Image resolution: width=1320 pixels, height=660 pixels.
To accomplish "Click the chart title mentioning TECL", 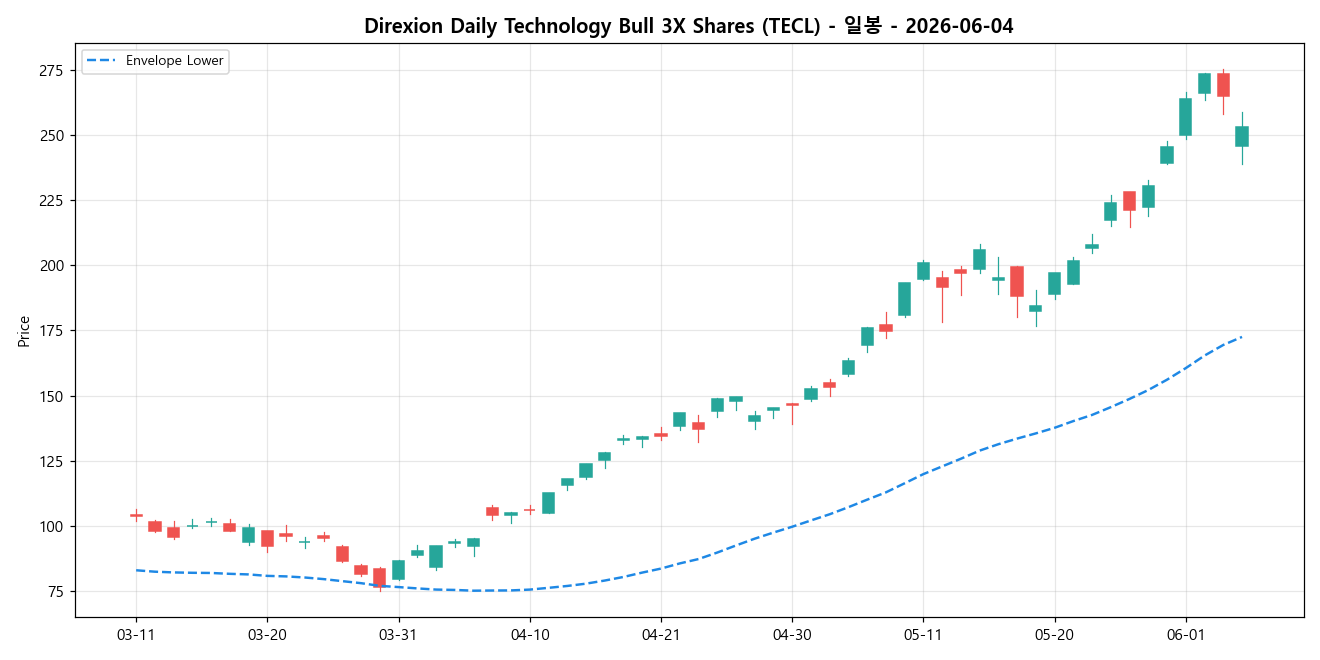I will click(688, 26).
